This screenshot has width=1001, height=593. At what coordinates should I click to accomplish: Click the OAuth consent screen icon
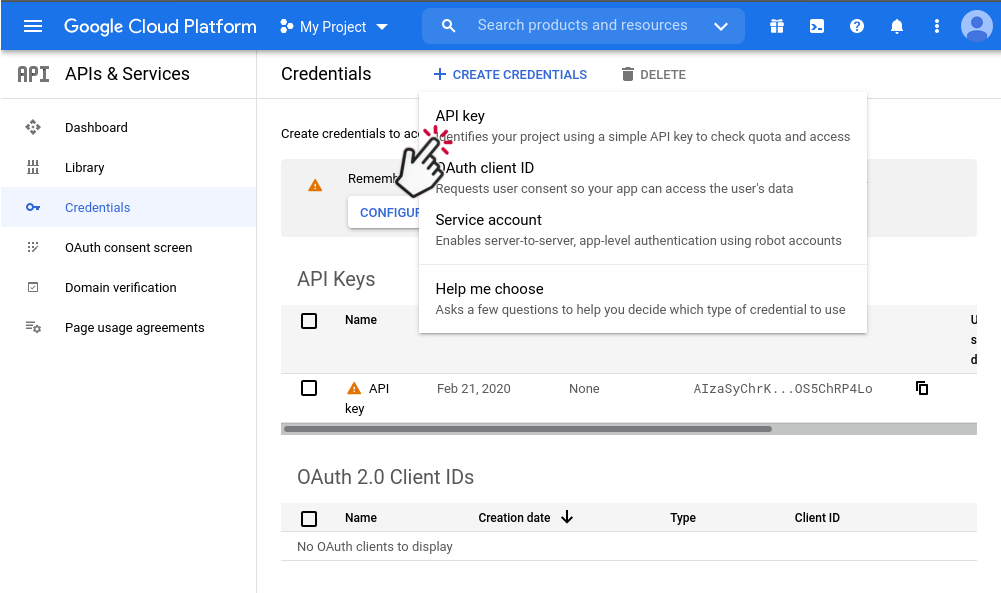click(33, 247)
